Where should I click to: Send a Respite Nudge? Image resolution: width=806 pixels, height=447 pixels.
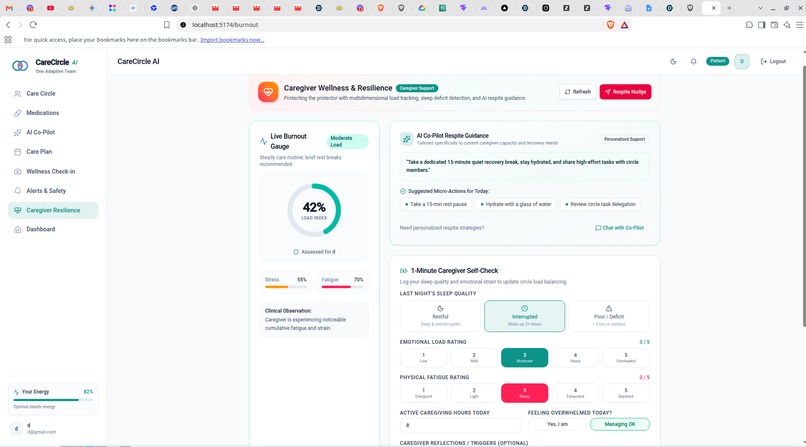click(626, 92)
